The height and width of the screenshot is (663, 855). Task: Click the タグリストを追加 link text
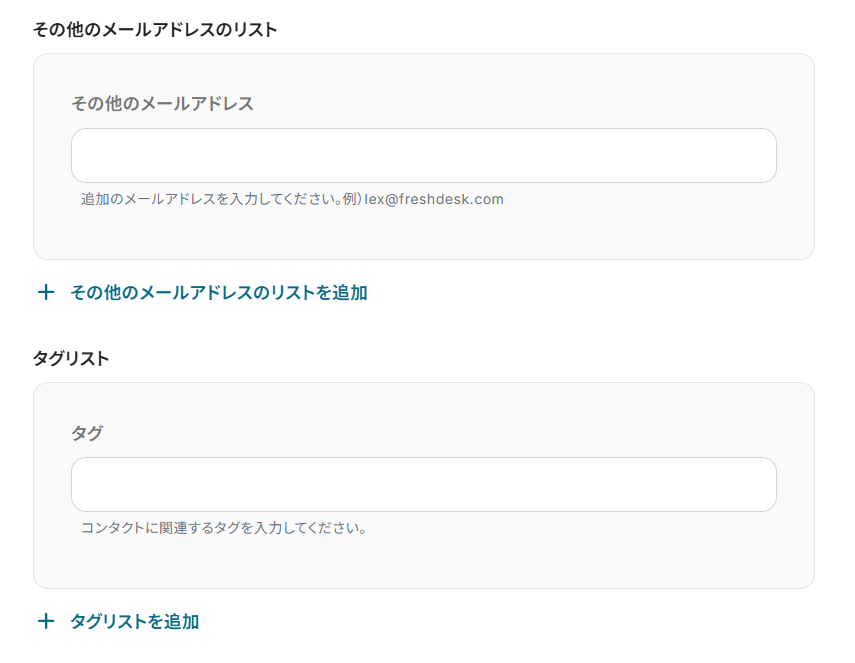(x=135, y=622)
